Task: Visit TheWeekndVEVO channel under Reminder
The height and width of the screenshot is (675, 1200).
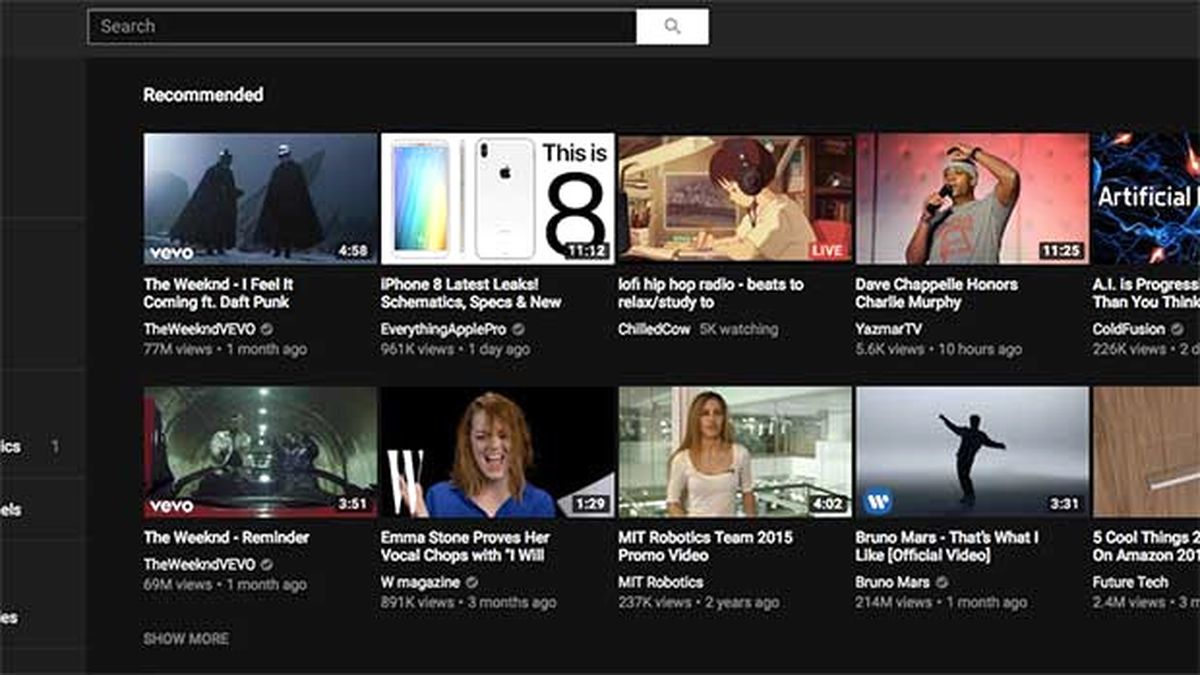Action: (199, 564)
